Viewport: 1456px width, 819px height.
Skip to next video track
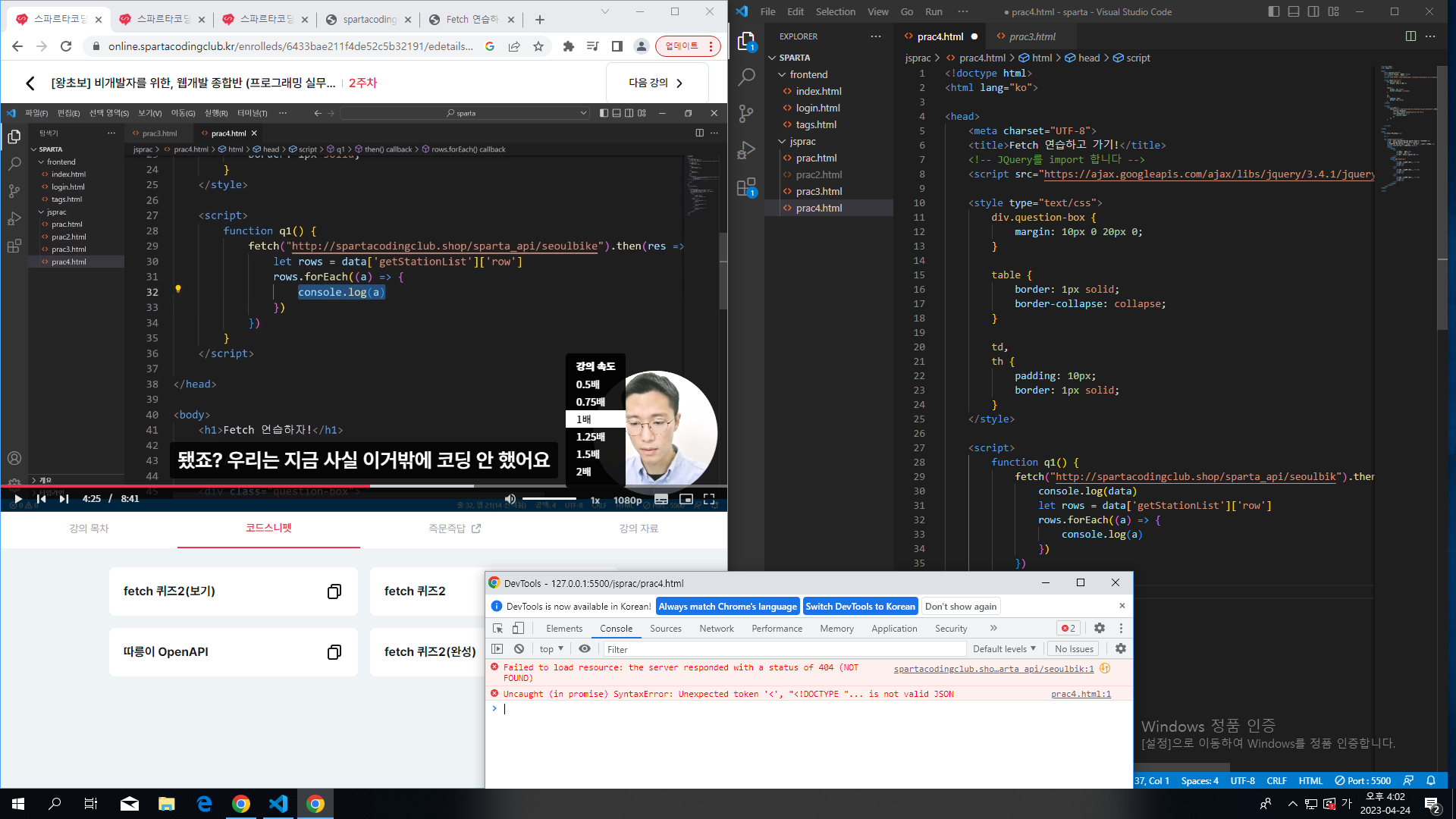(64, 499)
